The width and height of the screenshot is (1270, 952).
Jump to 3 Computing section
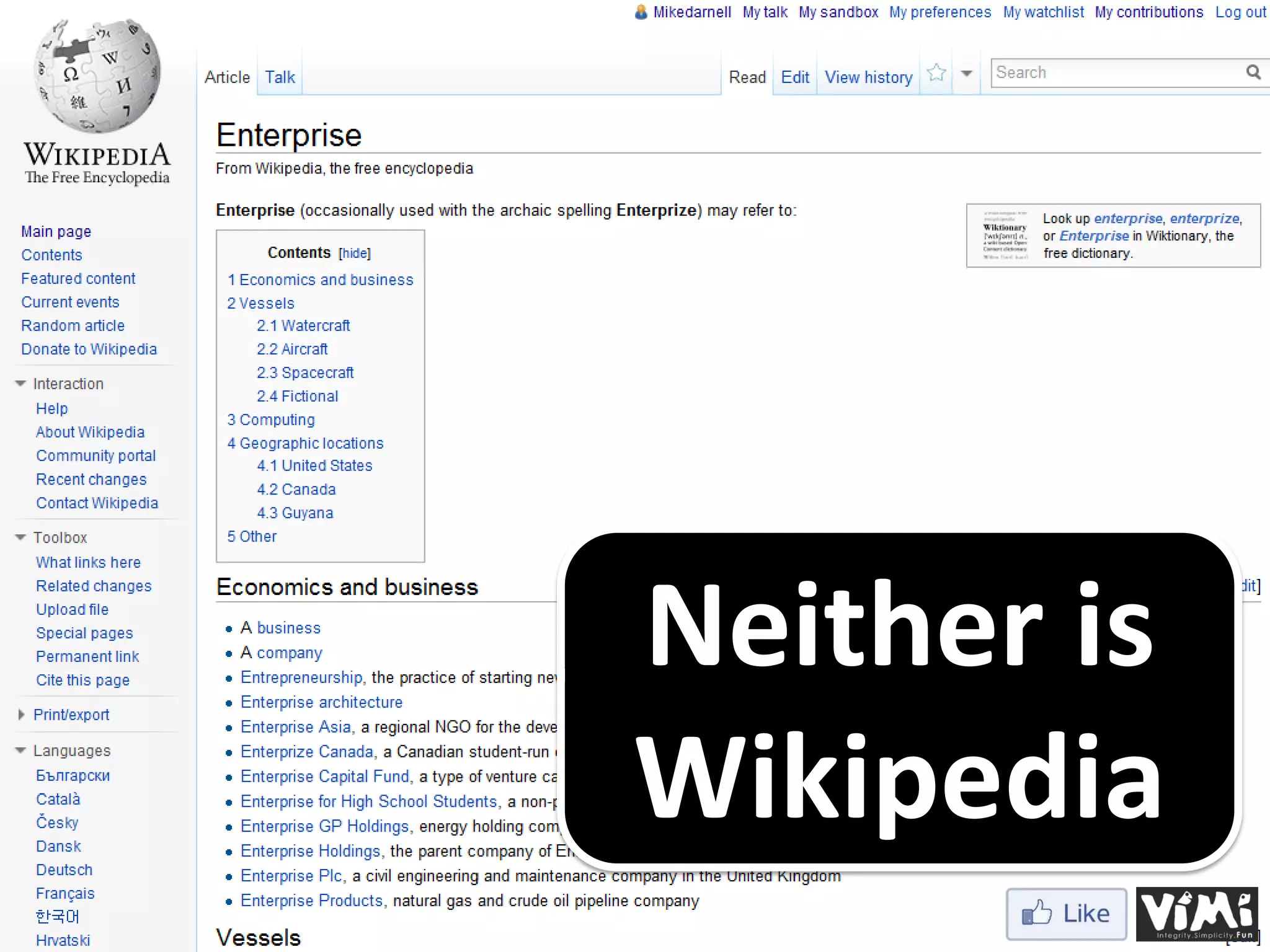point(271,420)
